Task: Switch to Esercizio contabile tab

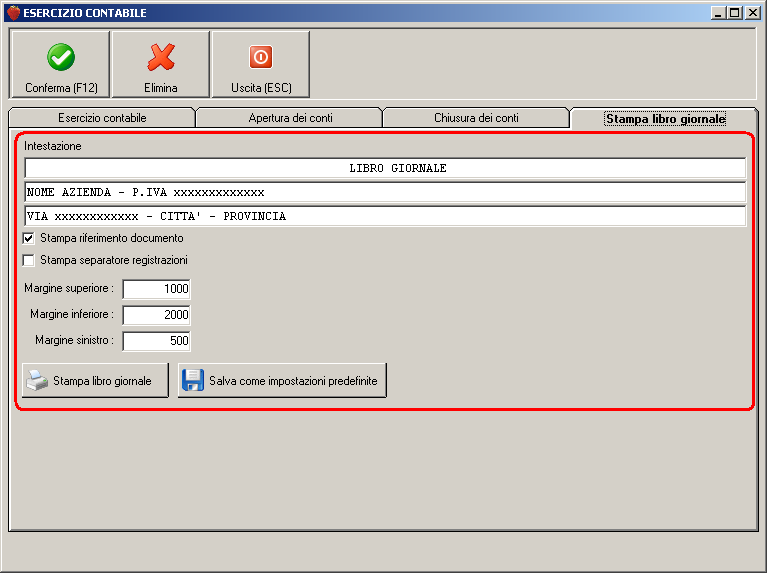Action: pos(102,118)
